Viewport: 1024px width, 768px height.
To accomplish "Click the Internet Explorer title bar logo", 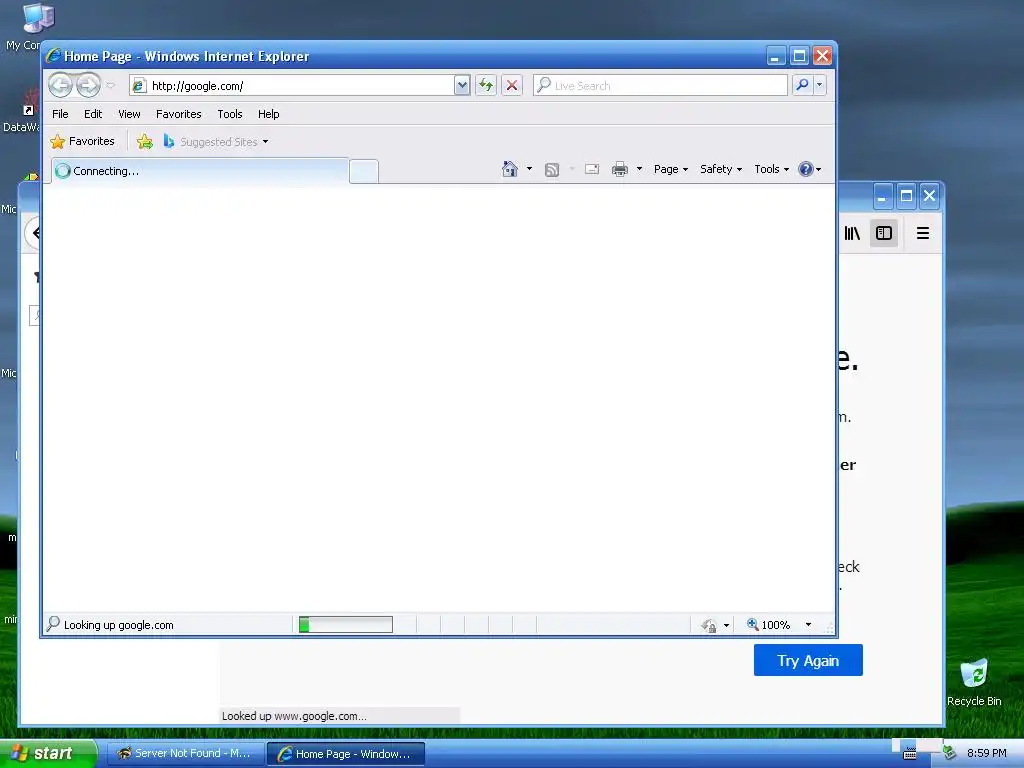I will (53, 56).
